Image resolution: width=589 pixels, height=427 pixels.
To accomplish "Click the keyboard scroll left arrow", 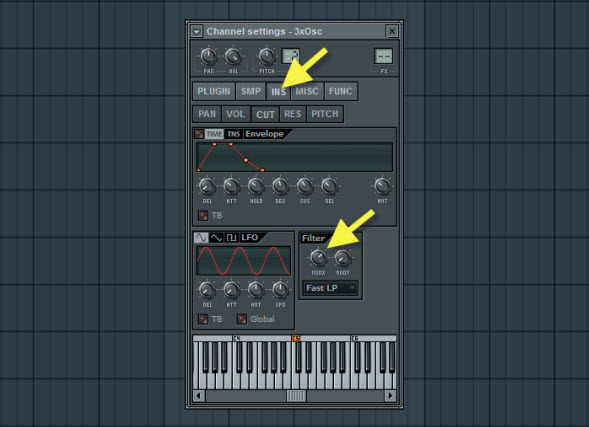I will coord(199,395).
